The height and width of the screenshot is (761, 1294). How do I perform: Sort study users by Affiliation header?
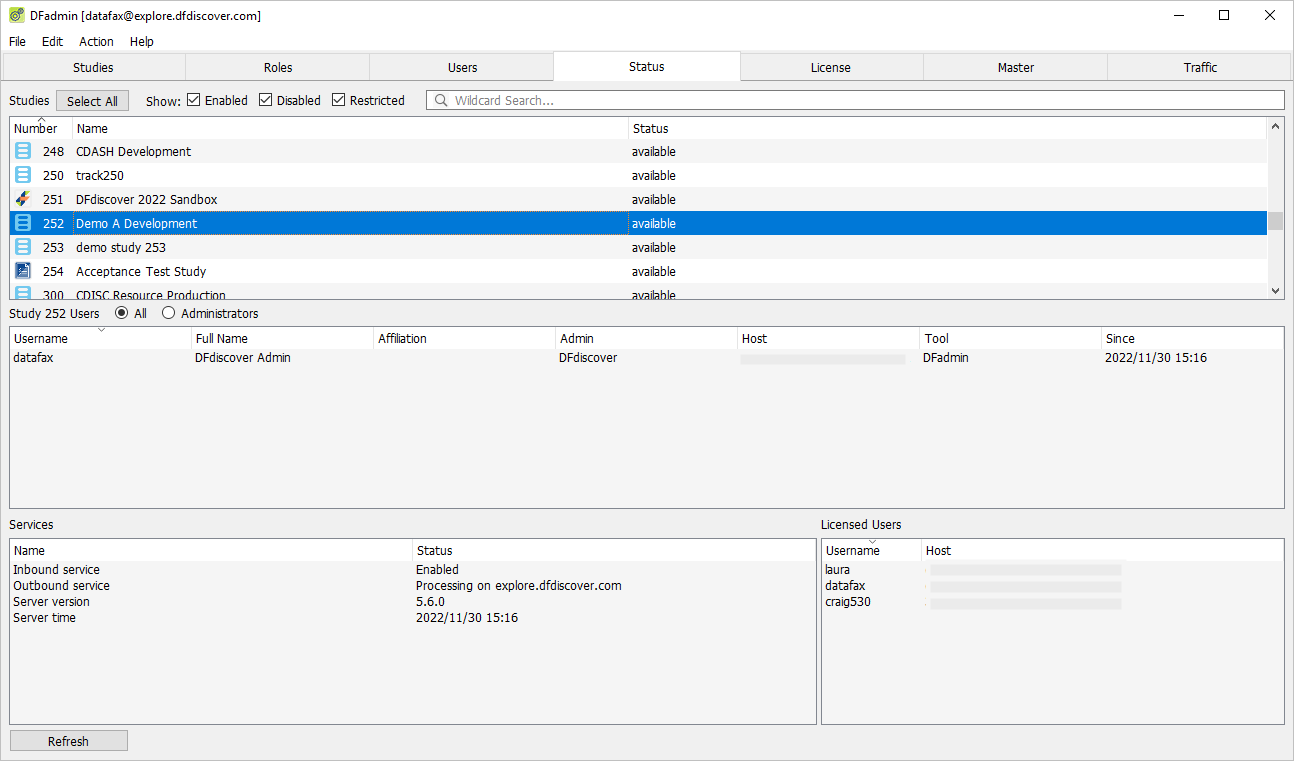coord(465,338)
